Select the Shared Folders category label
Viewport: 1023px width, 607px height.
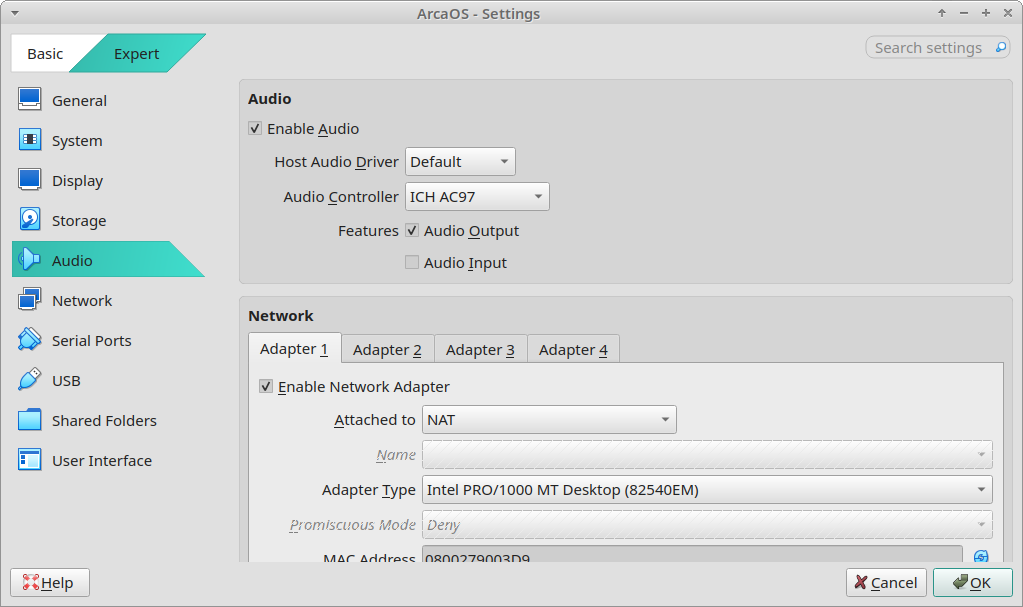pos(104,420)
